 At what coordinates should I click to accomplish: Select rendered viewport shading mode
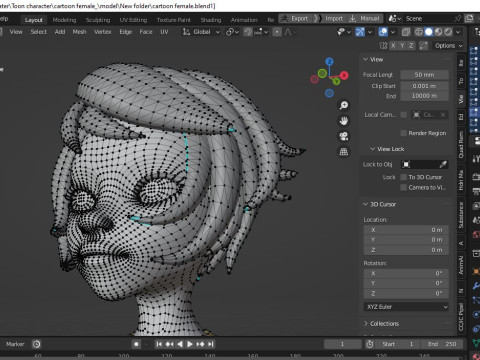pos(448,32)
